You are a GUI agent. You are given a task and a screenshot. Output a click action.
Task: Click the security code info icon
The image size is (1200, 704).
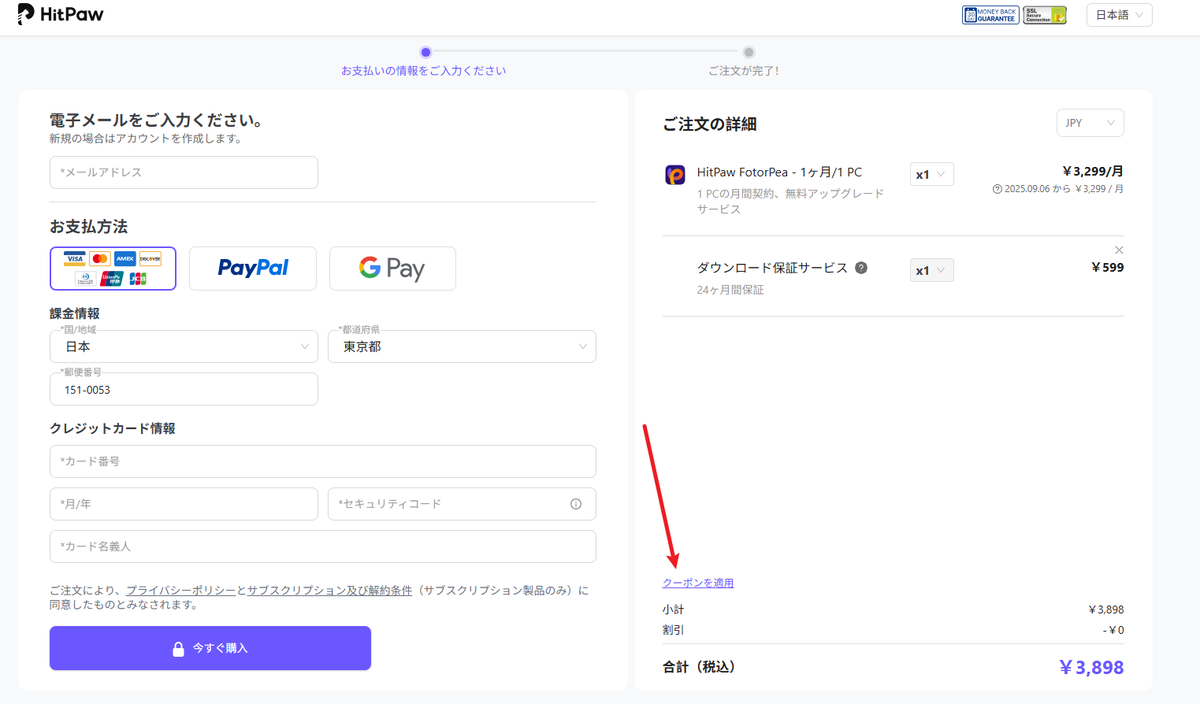pos(576,504)
